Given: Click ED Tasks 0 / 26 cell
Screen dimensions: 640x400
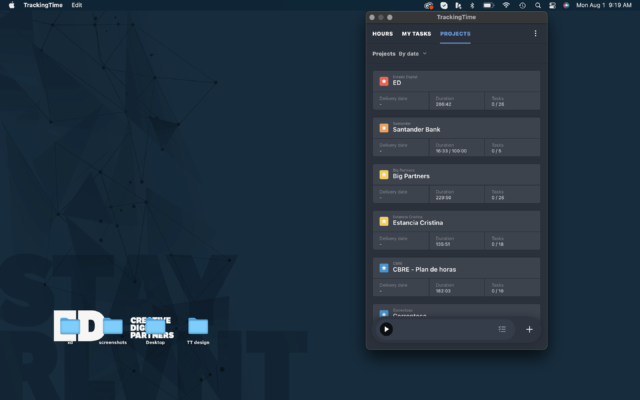Looking at the screenshot, I should (513, 101).
